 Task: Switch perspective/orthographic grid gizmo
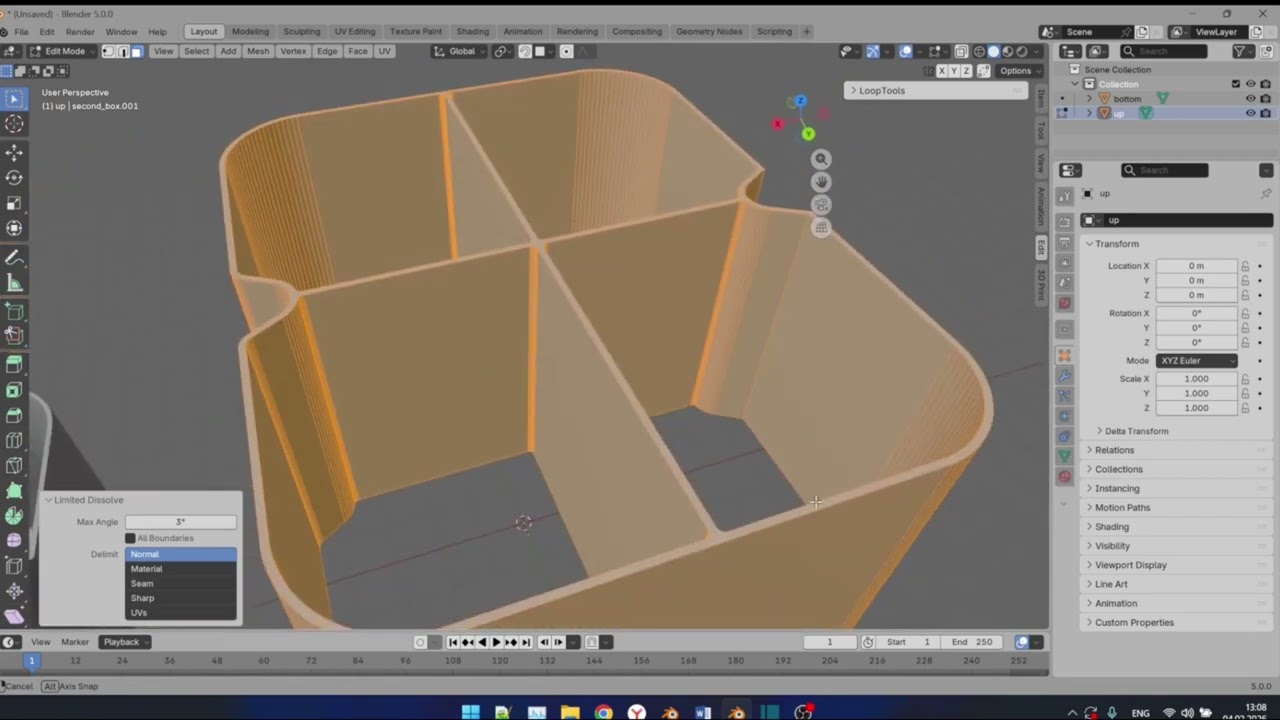coord(821,228)
